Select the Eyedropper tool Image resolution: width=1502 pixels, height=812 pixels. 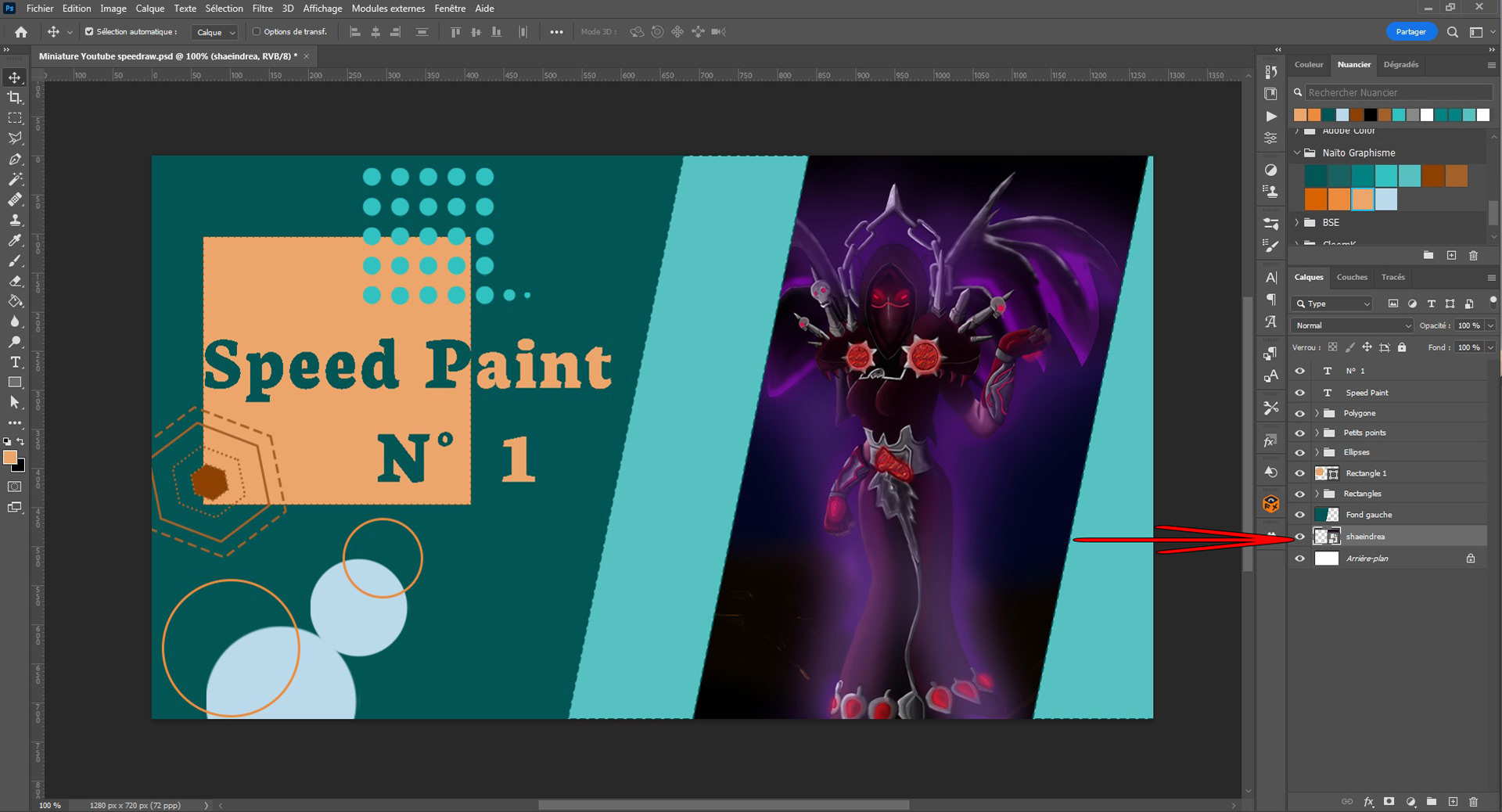15,240
